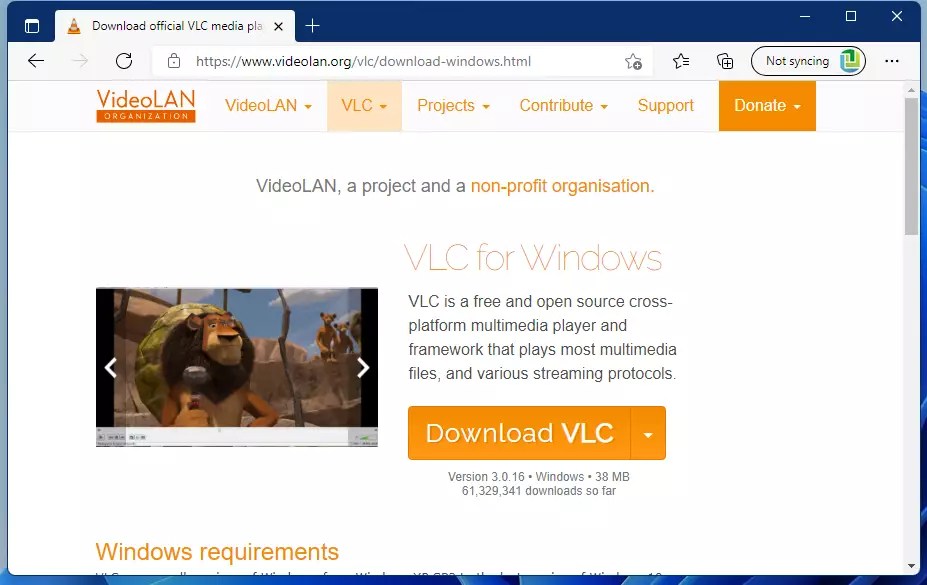Image resolution: width=927 pixels, height=585 pixels.
Task: Maximize the browser window
Action: pyautogui.click(x=851, y=17)
